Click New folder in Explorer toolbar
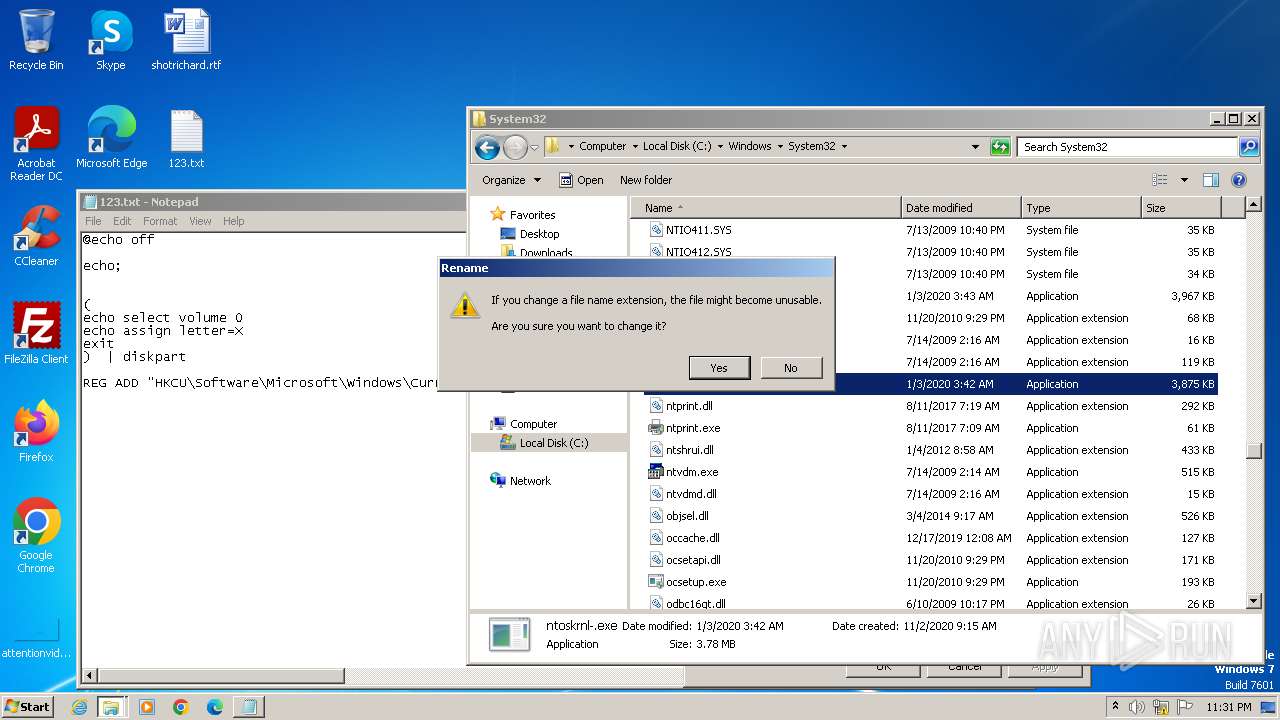 (x=646, y=180)
